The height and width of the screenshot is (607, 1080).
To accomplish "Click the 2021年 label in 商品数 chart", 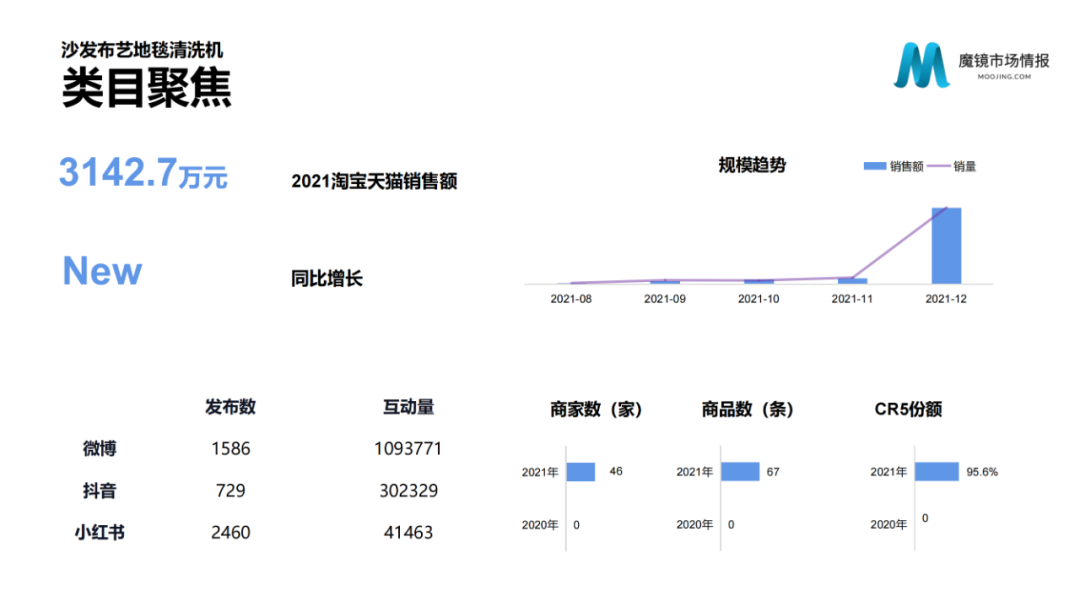I will (x=694, y=472).
